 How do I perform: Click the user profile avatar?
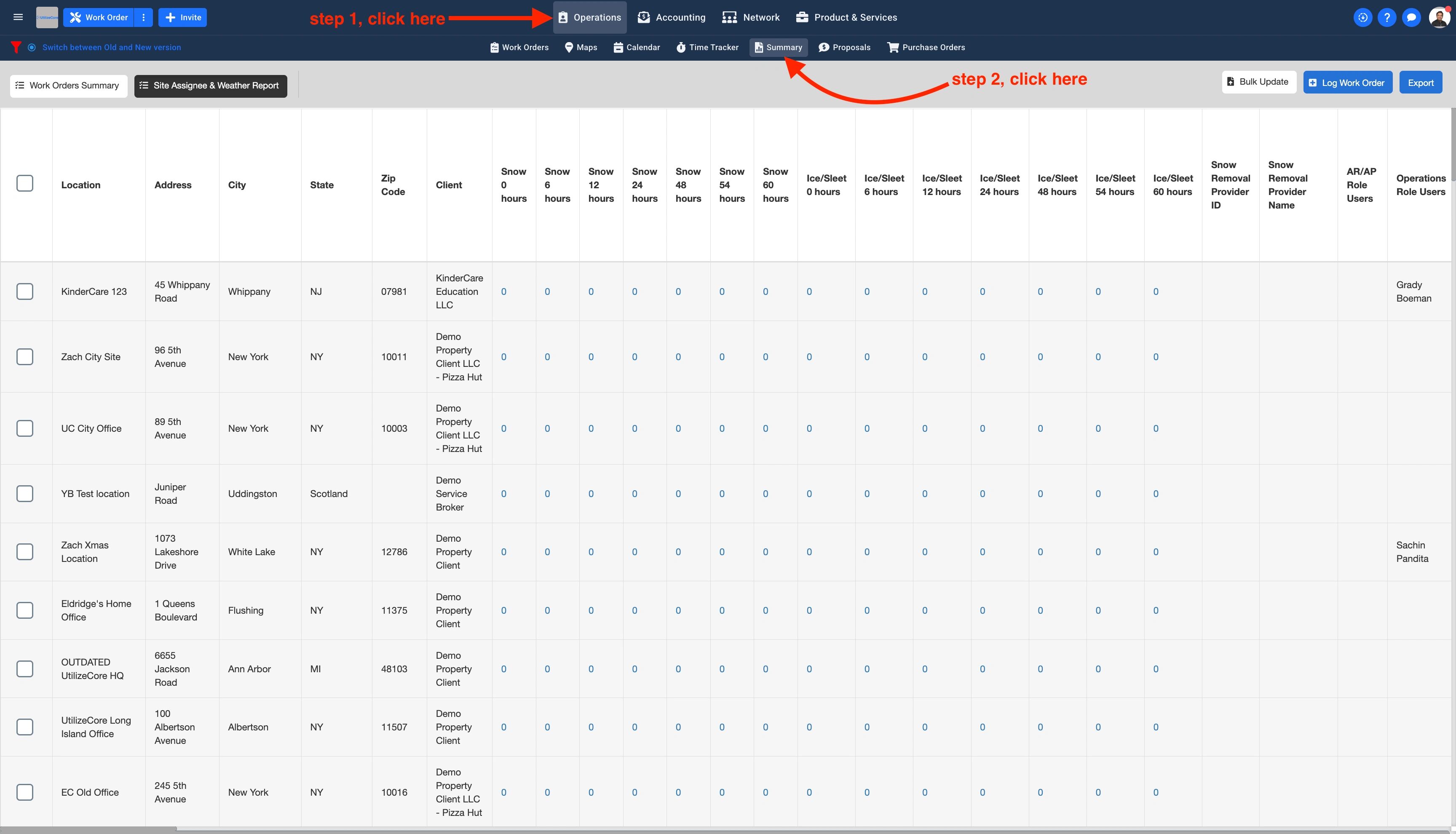pyautogui.click(x=1439, y=17)
